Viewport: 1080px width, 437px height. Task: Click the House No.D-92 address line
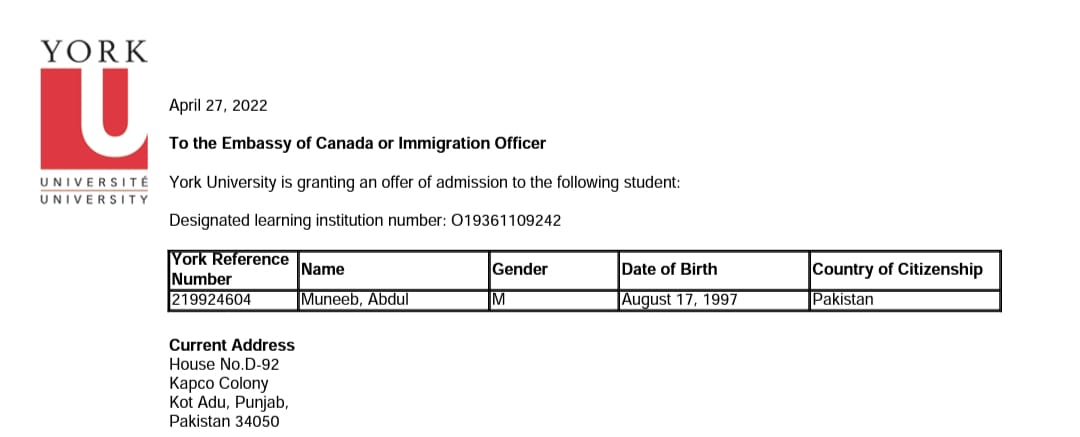tap(224, 364)
